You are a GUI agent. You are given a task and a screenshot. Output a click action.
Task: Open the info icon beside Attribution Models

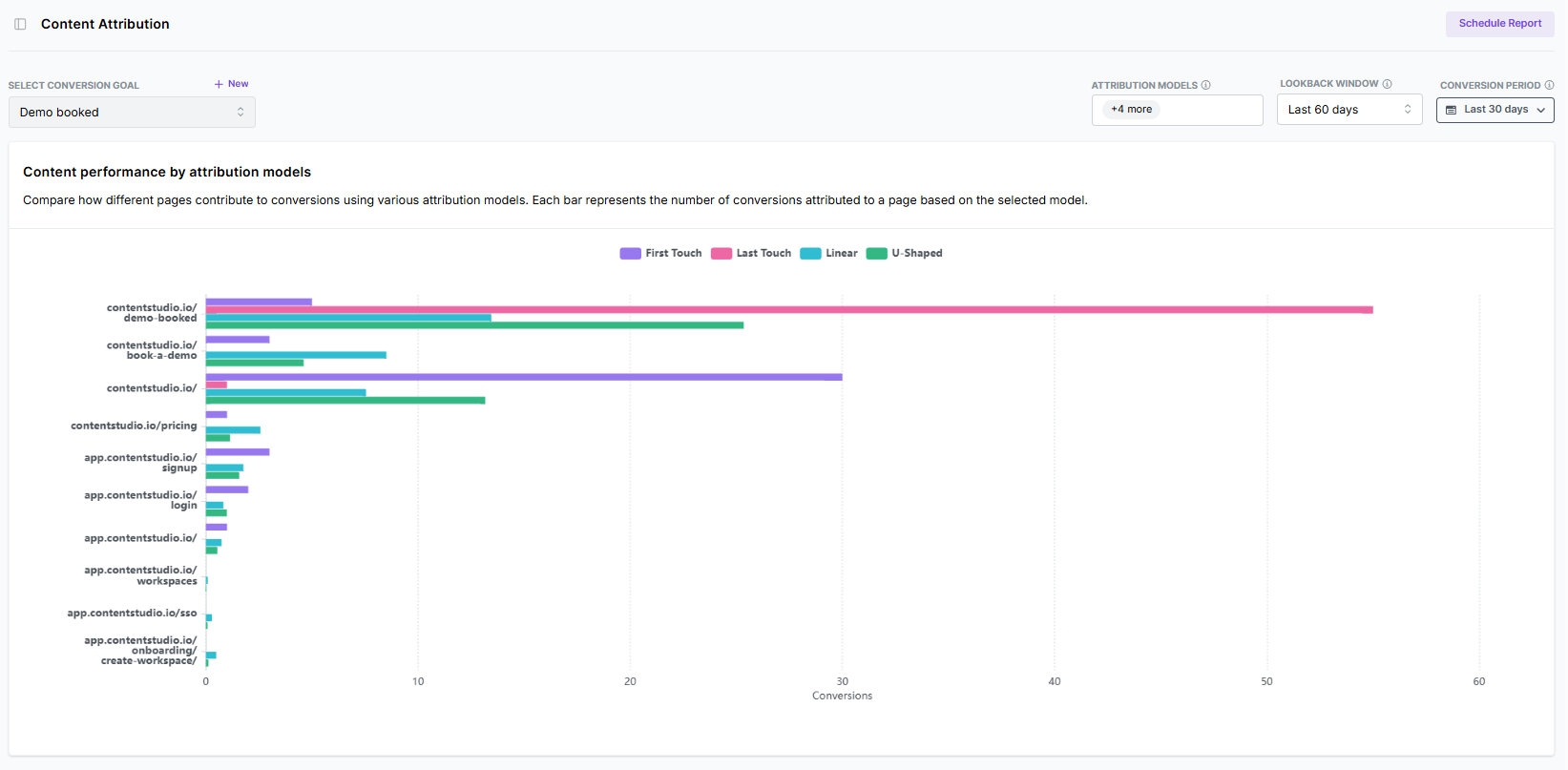pos(1206,85)
